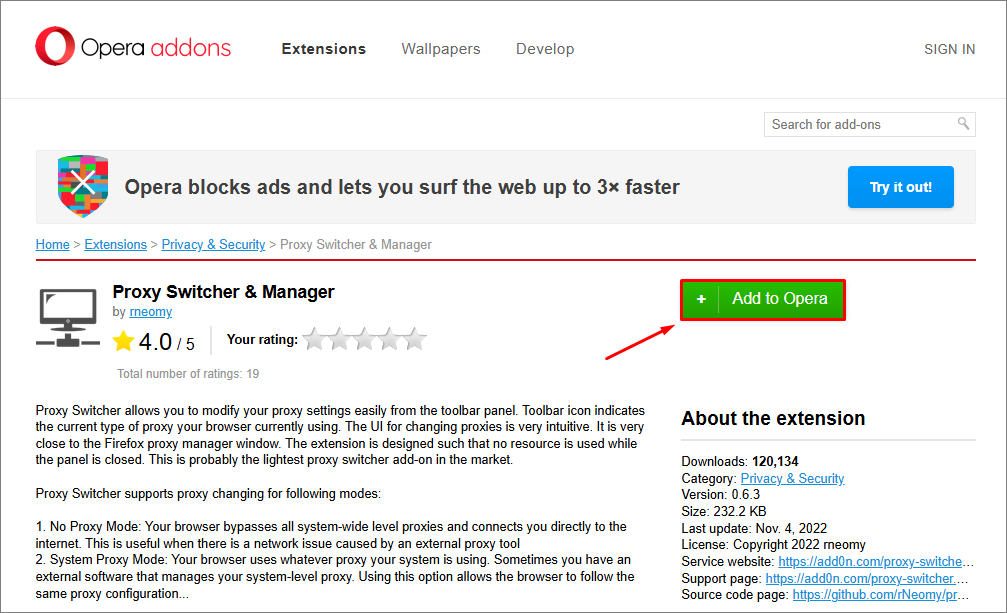1007x613 pixels.
Task: Rate the extension four stars
Action: pos(389,339)
